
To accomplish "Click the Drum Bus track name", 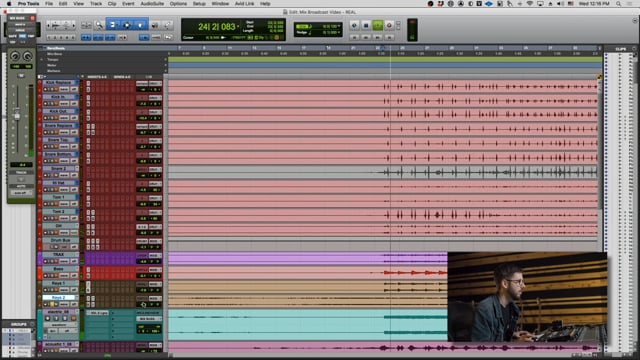I will [60, 240].
